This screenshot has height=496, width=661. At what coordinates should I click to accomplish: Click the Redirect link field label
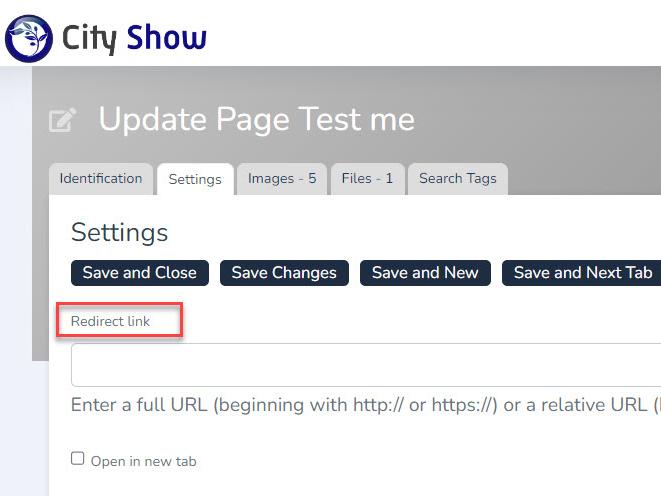pyautogui.click(x=110, y=321)
